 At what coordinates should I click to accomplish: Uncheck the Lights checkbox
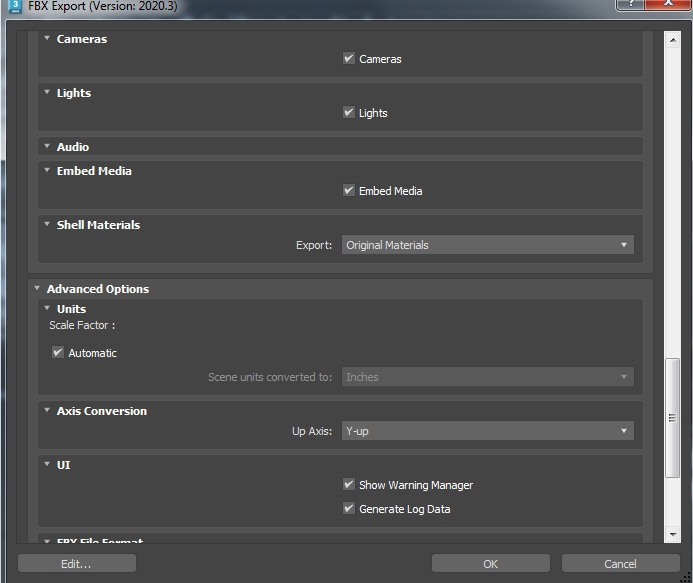pyautogui.click(x=349, y=112)
